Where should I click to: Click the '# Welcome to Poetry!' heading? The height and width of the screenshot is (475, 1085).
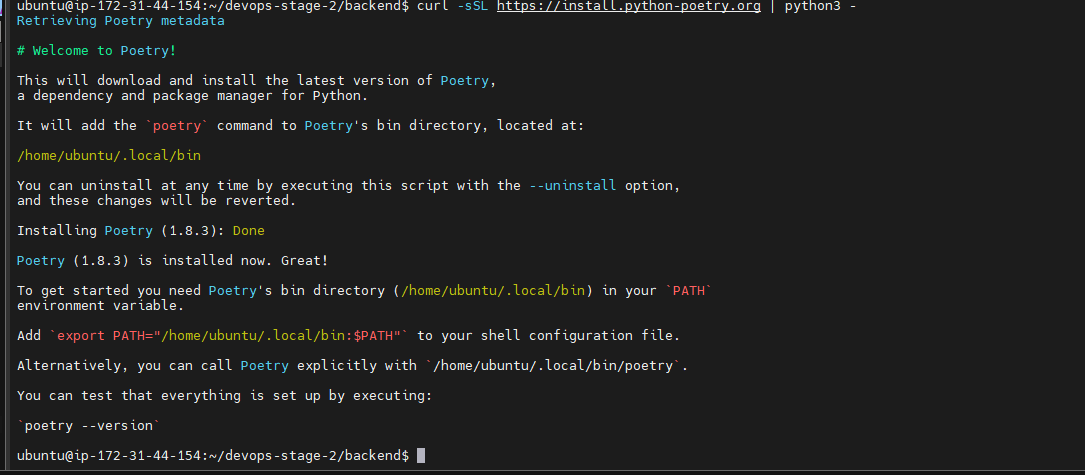pos(97,51)
